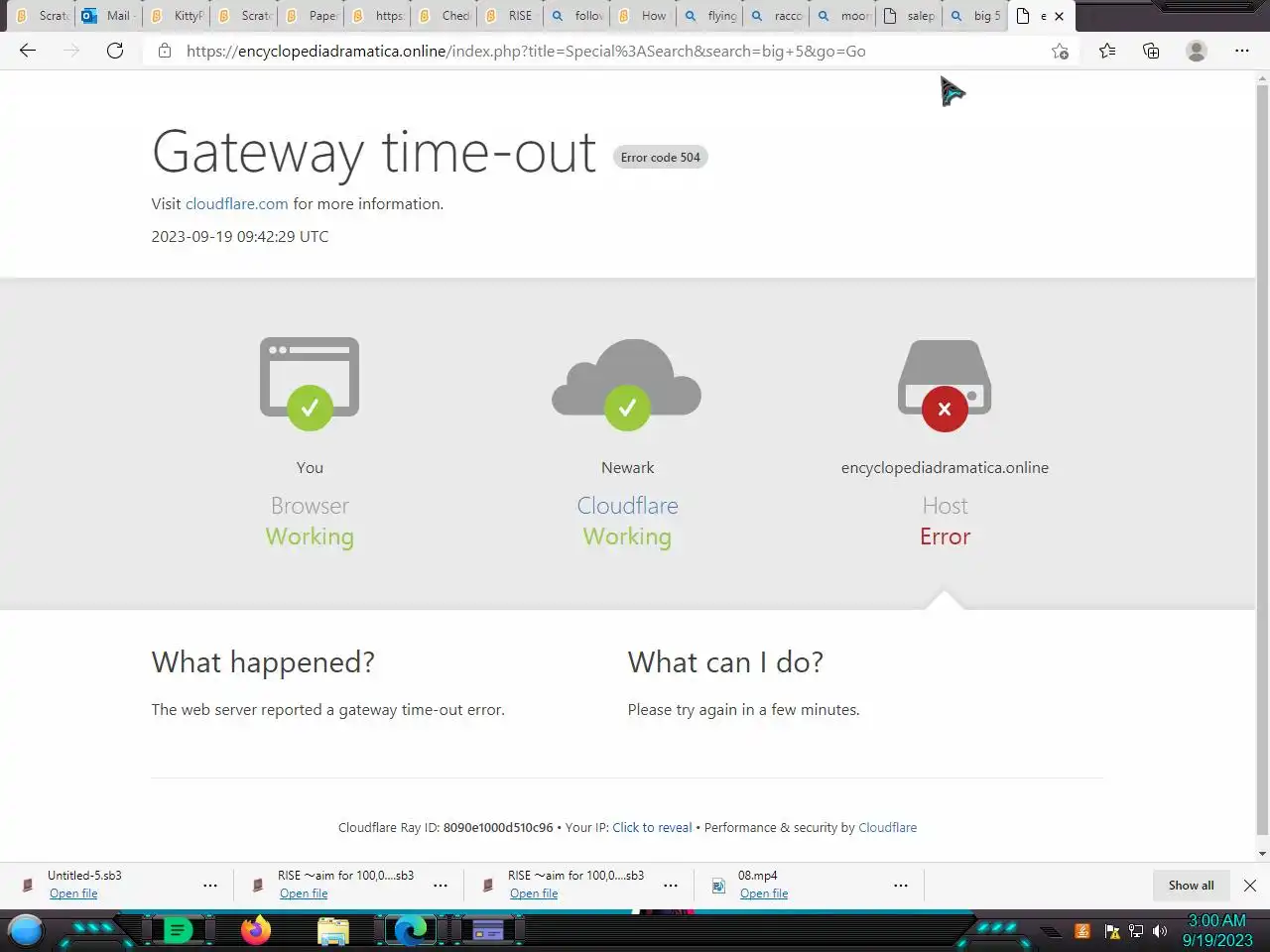Close the current error page tab
This screenshot has width=1270, height=952.
click(x=1059, y=16)
